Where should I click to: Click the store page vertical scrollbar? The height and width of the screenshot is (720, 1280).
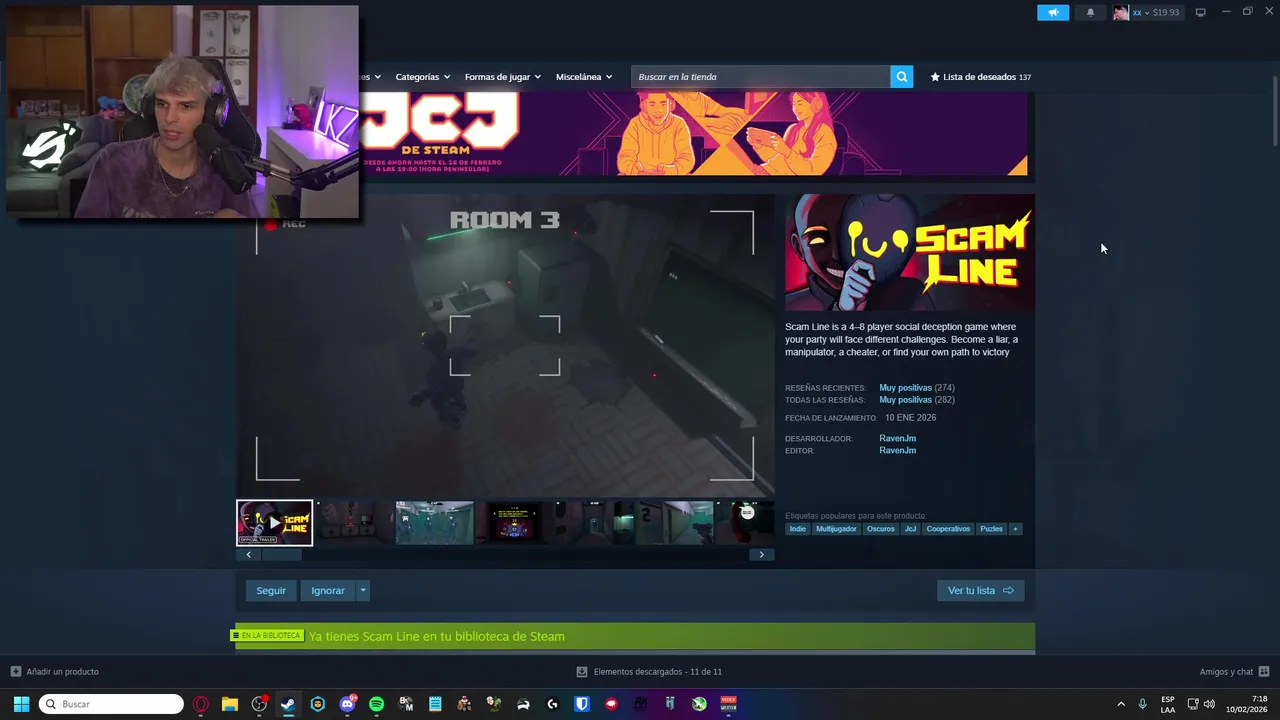coord(1274,110)
